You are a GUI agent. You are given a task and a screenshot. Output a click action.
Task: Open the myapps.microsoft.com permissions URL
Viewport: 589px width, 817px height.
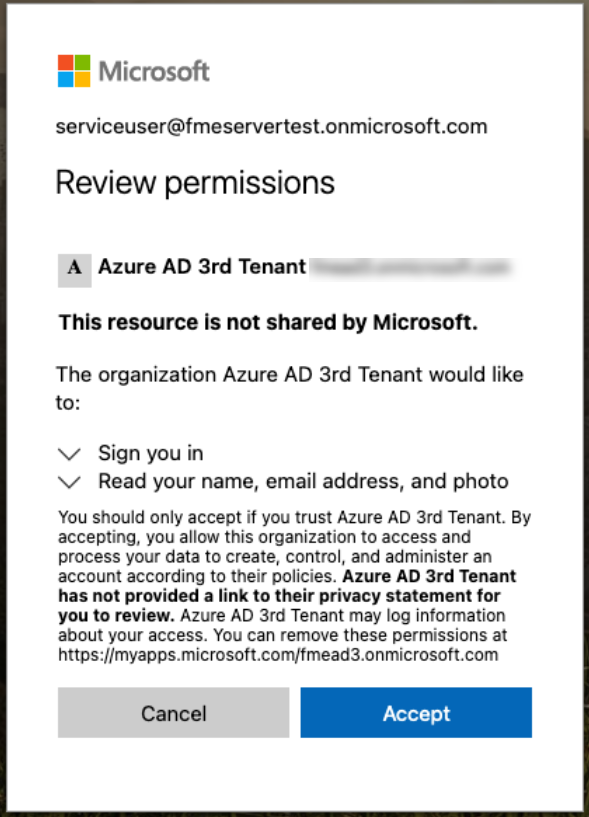click(278, 654)
